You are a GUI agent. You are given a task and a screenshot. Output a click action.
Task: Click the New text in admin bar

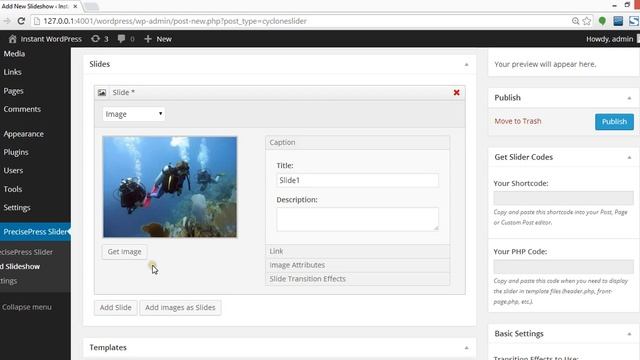click(164, 39)
